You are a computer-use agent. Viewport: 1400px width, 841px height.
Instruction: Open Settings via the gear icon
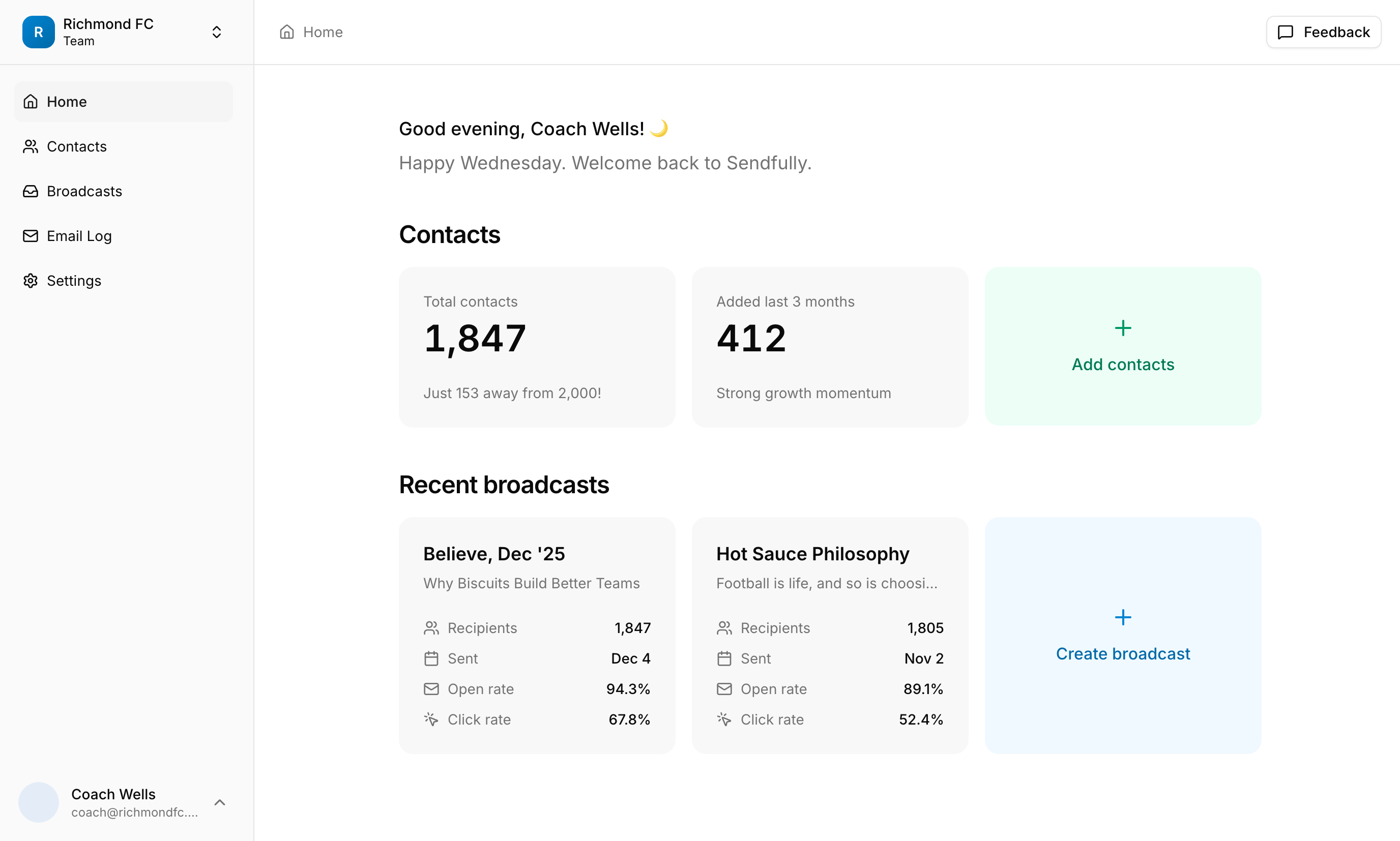click(x=30, y=281)
